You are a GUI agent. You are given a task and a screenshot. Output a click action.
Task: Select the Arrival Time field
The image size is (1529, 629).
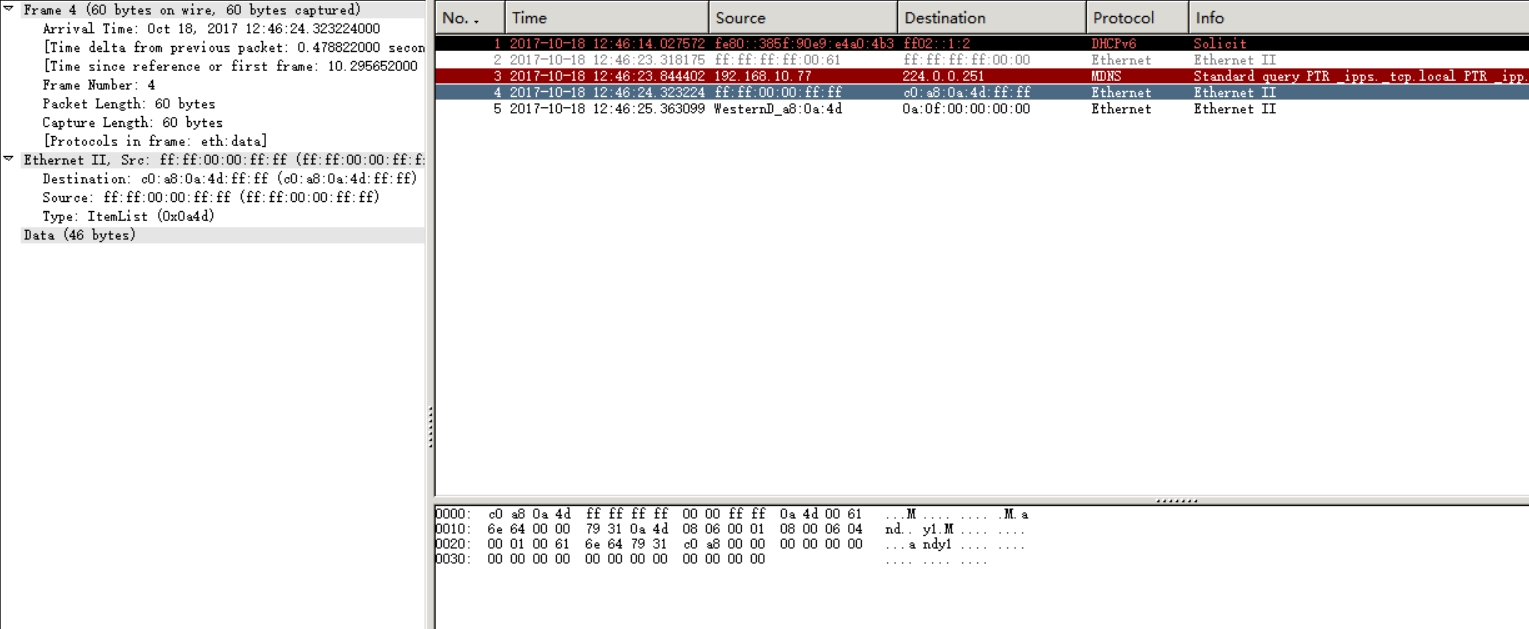(x=211, y=29)
